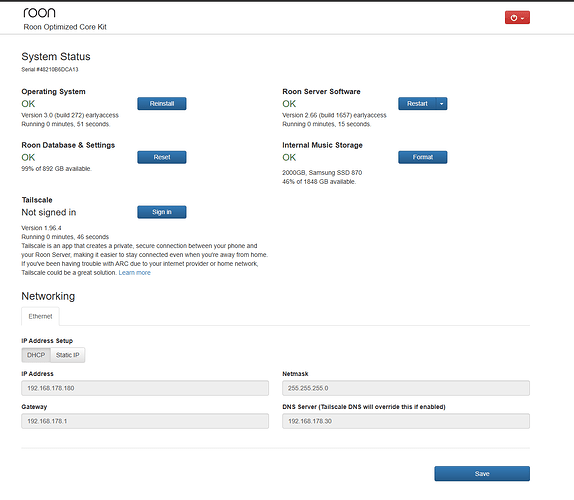
Task: Click the 'Roon Optimized Core Kit' subtitle
Action: [x=65, y=27]
